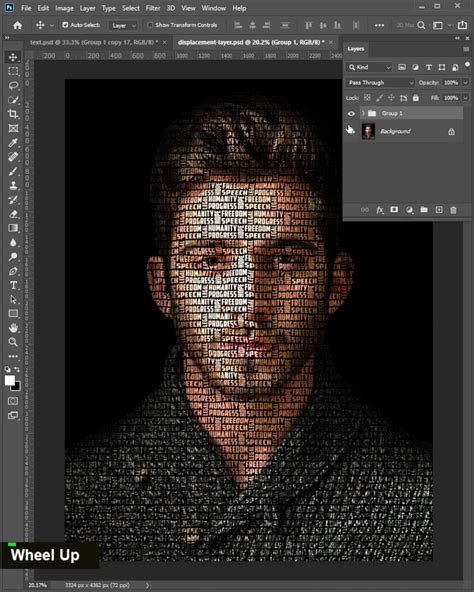The image size is (474, 592).
Task: Select the Rectangular Marquee tool
Action: click(x=13, y=71)
